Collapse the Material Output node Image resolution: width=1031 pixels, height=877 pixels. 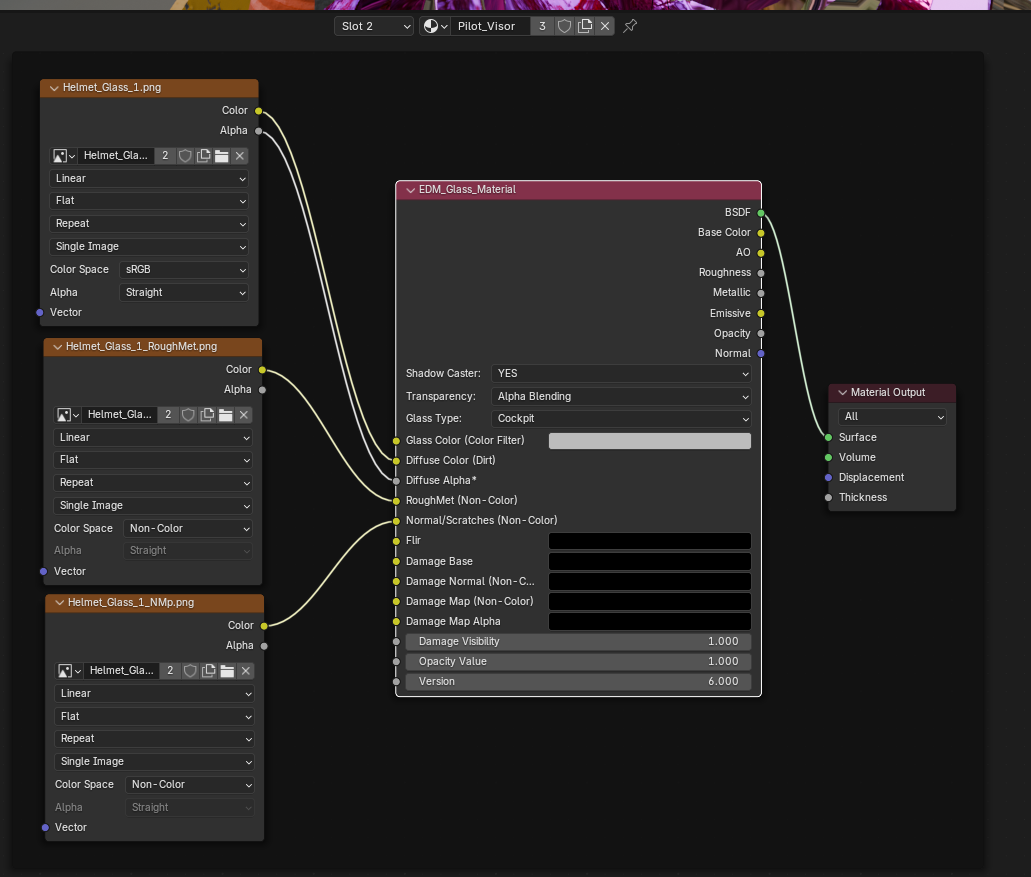[842, 392]
